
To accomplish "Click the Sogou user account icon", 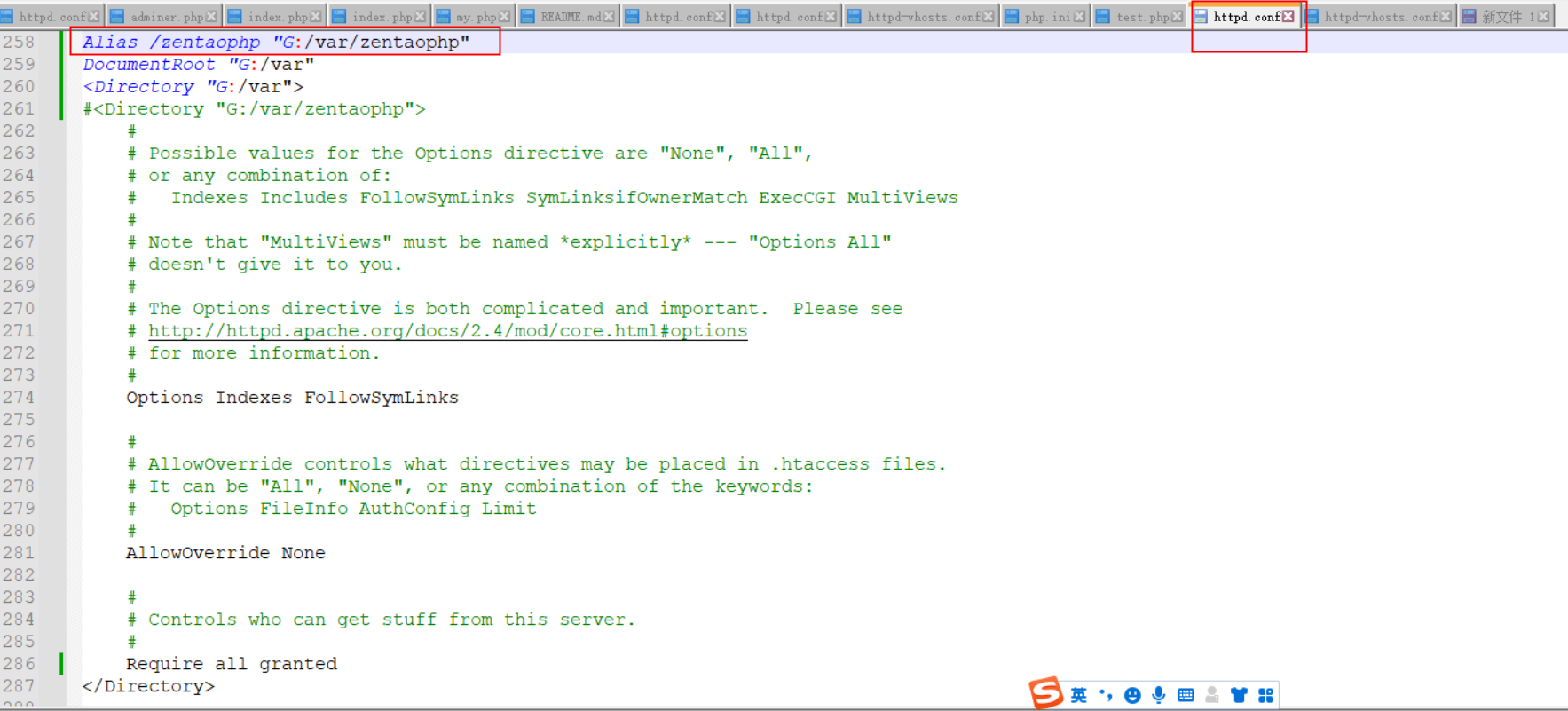I will (x=1212, y=695).
